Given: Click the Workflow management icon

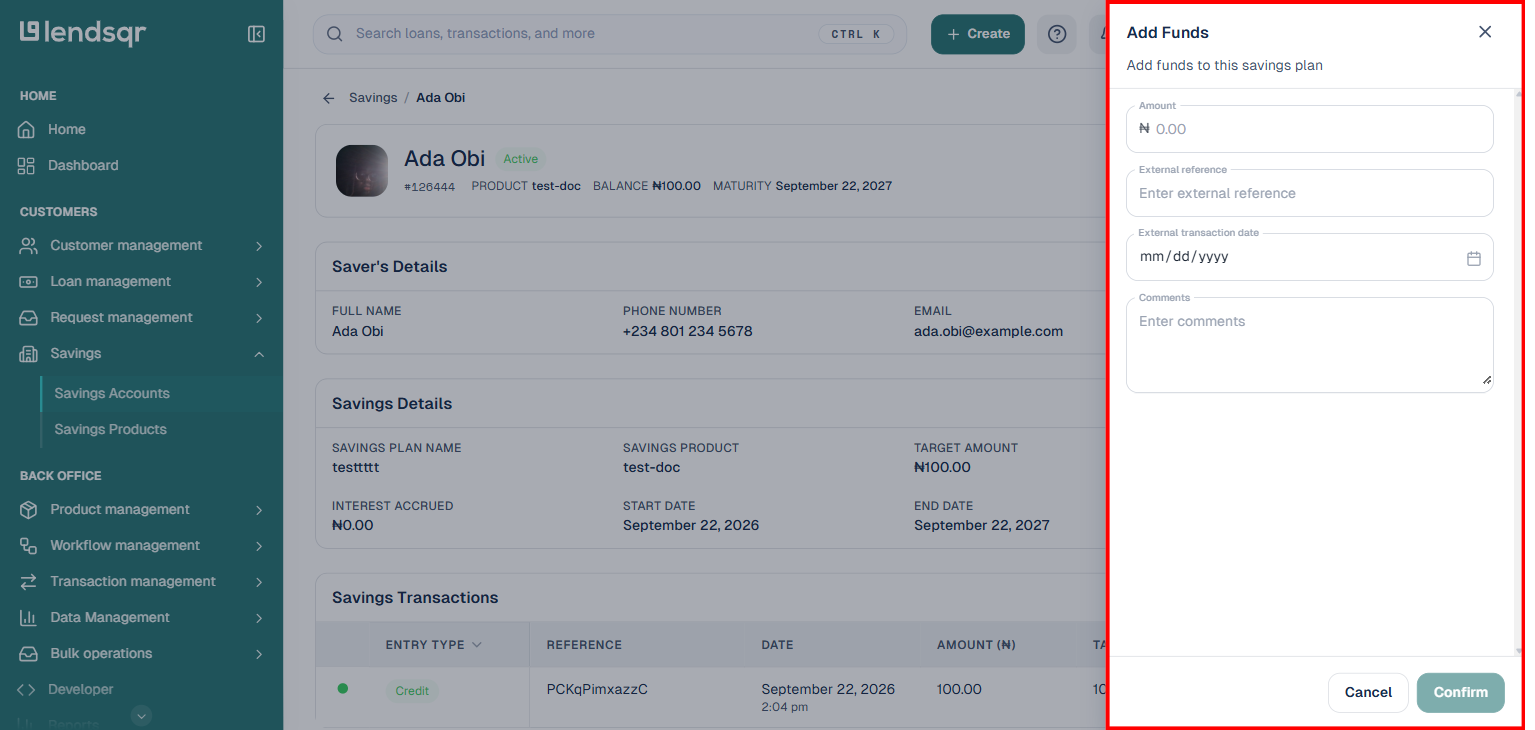Looking at the screenshot, I should pos(29,545).
